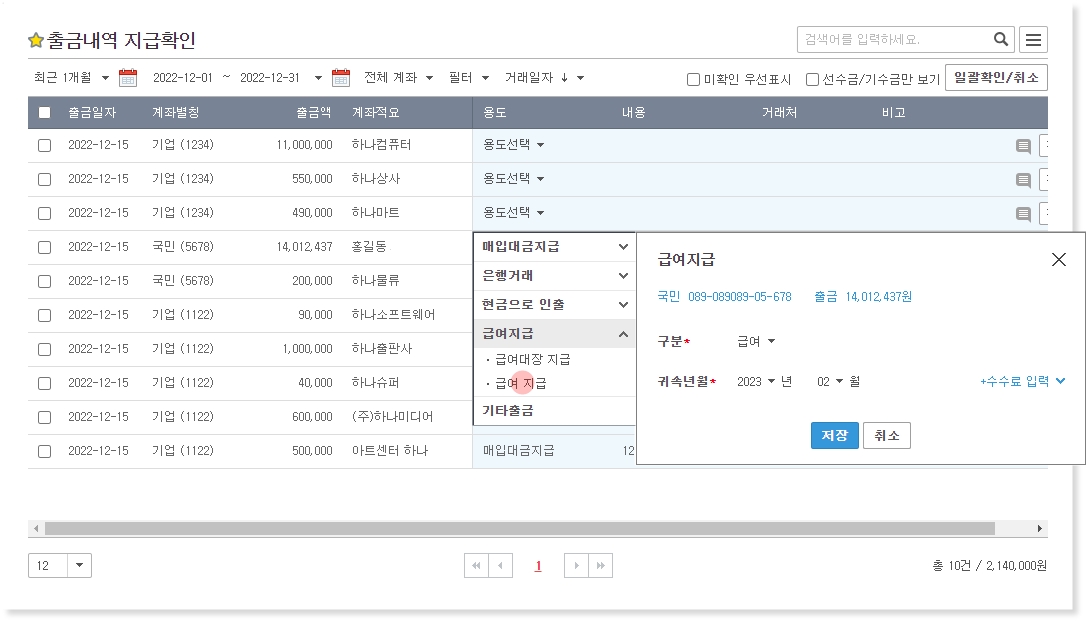Click the horizontal scrollbar track

[x=1015, y=528]
